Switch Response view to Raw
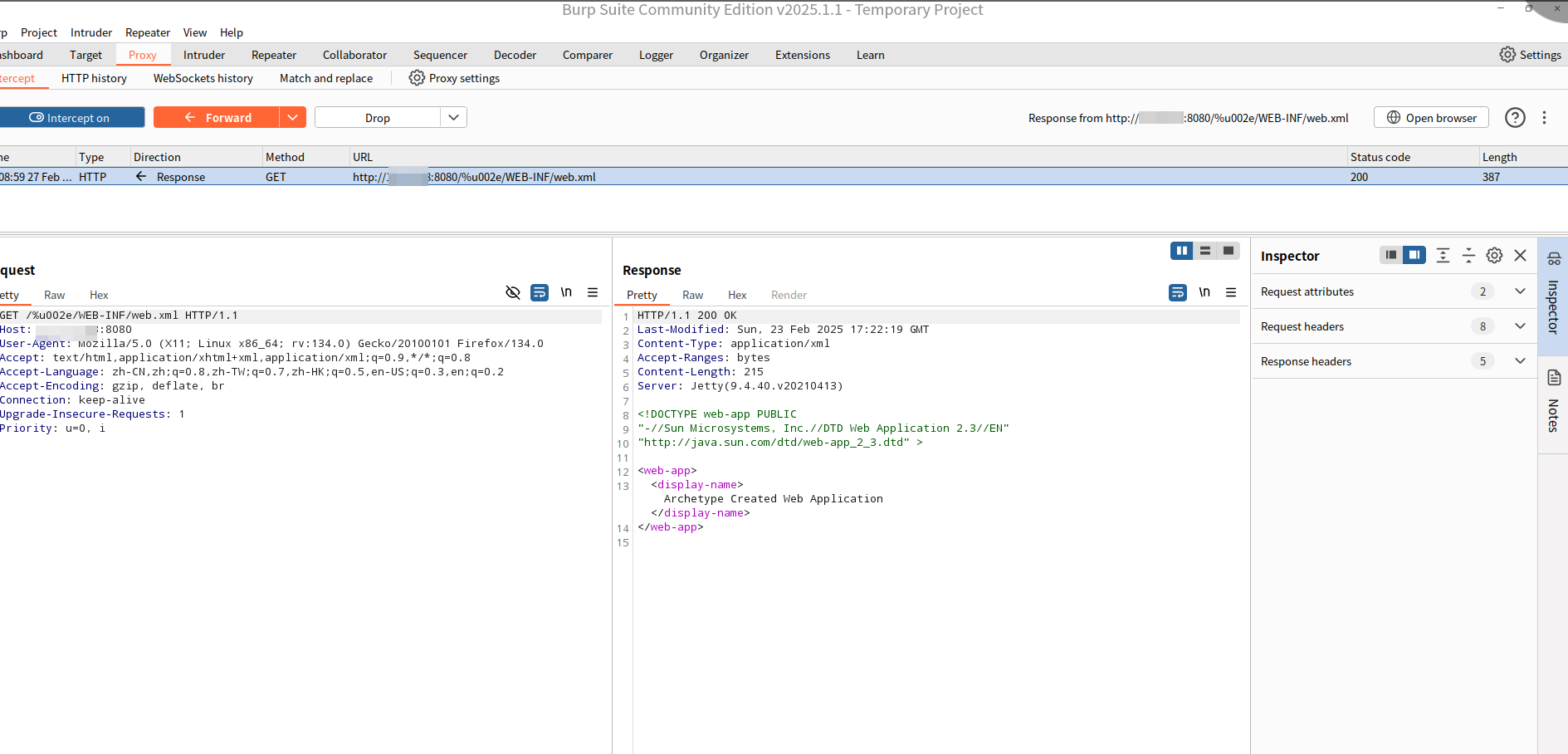 (x=692, y=295)
